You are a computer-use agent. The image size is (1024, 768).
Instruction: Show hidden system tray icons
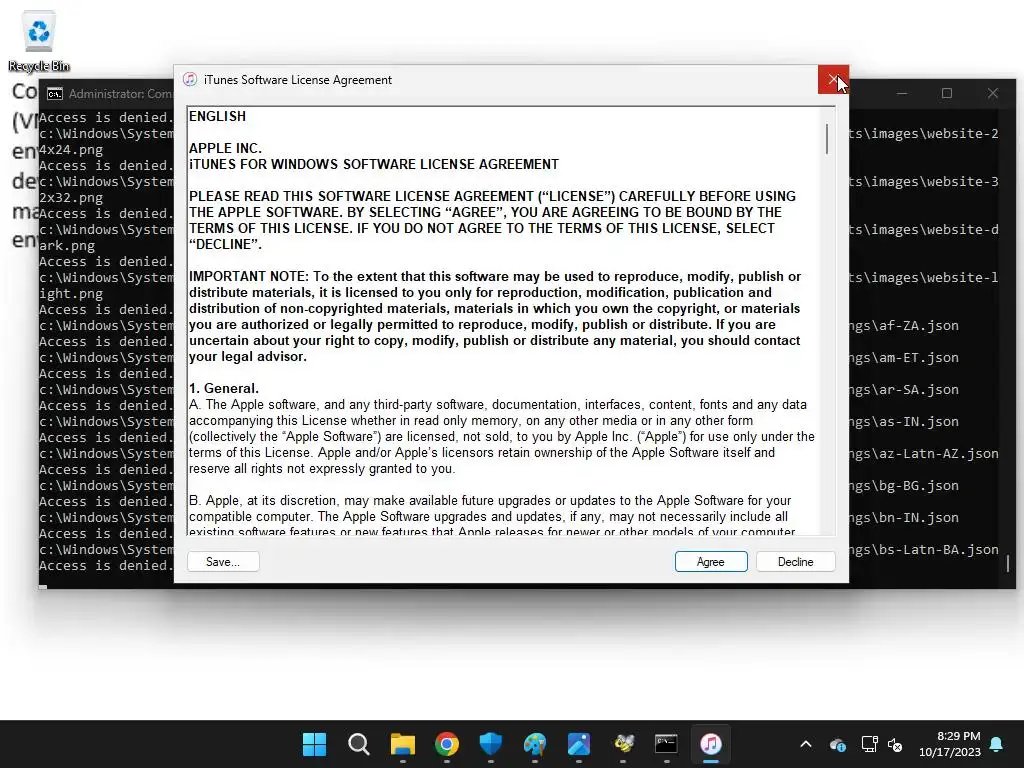tap(806, 744)
